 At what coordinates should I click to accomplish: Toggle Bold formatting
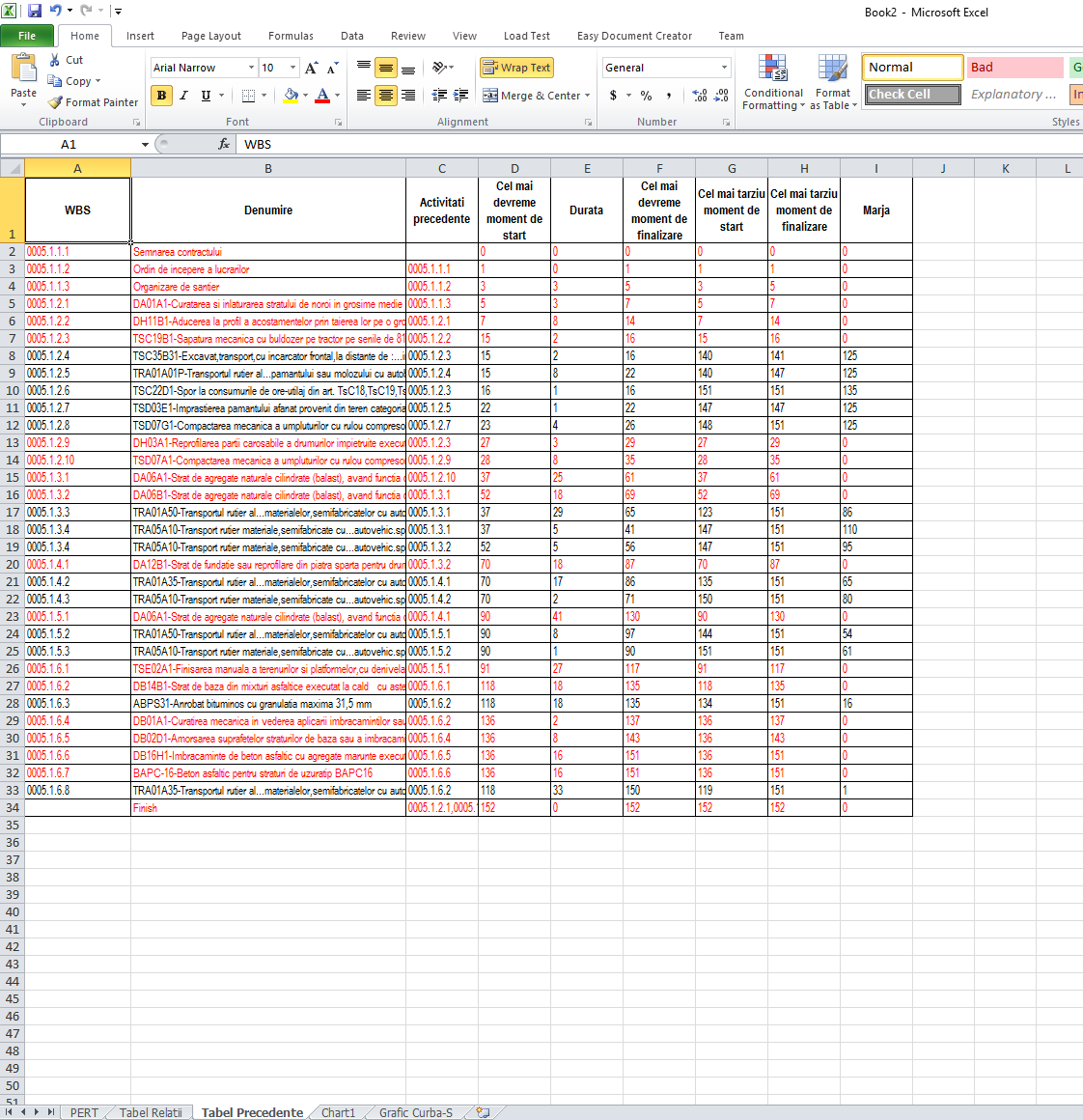(x=161, y=95)
